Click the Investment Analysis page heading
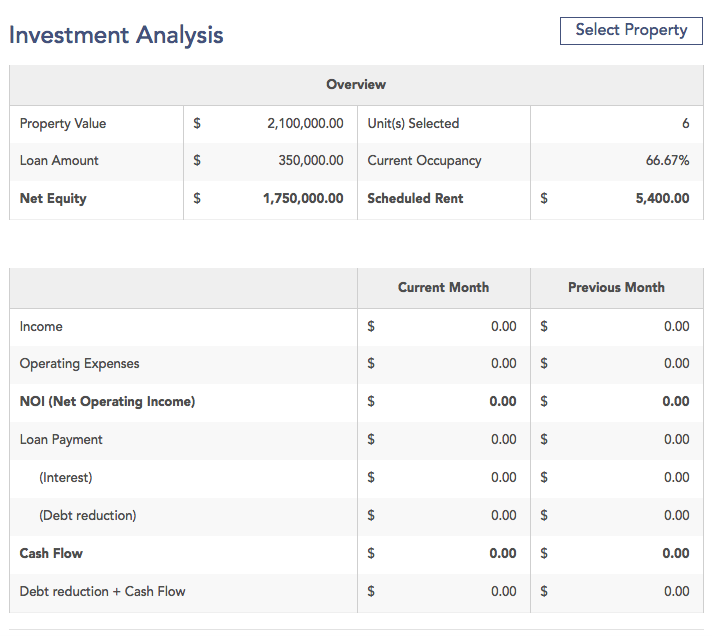Screen dimensions: 712x636 tap(116, 35)
